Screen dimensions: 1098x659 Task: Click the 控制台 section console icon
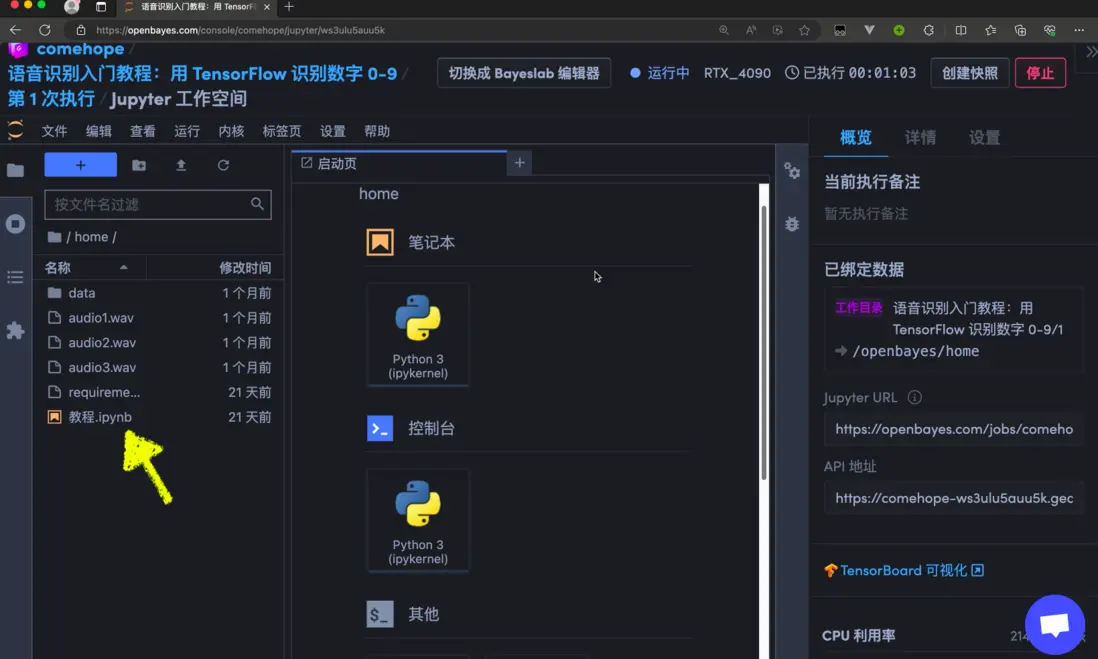point(380,429)
